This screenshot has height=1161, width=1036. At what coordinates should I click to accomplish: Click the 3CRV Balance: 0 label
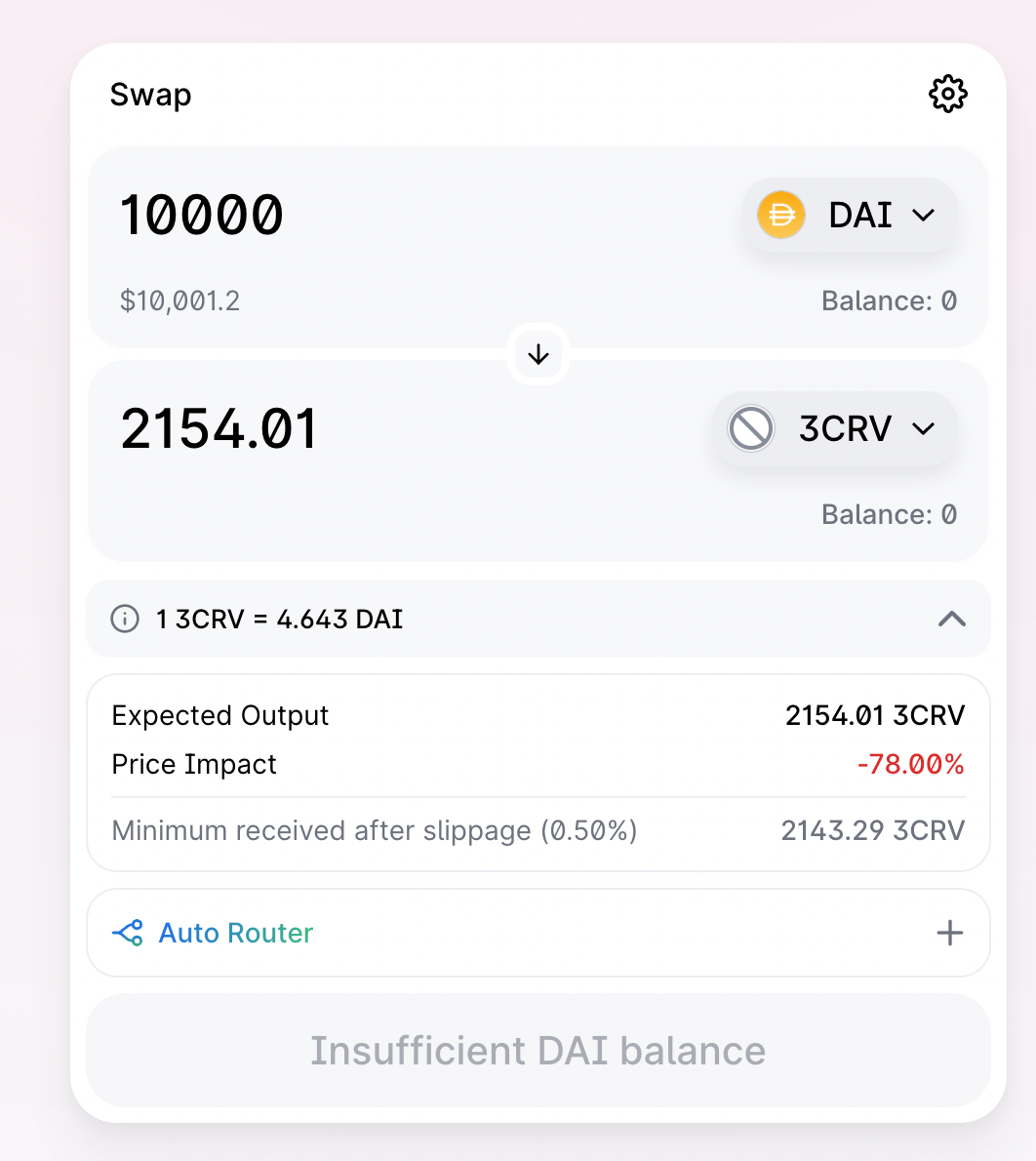pos(889,514)
